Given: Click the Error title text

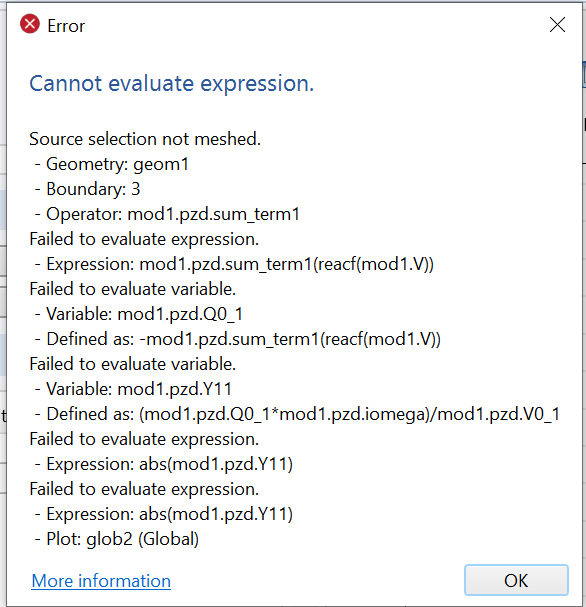Looking at the screenshot, I should click(x=66, y=26).
